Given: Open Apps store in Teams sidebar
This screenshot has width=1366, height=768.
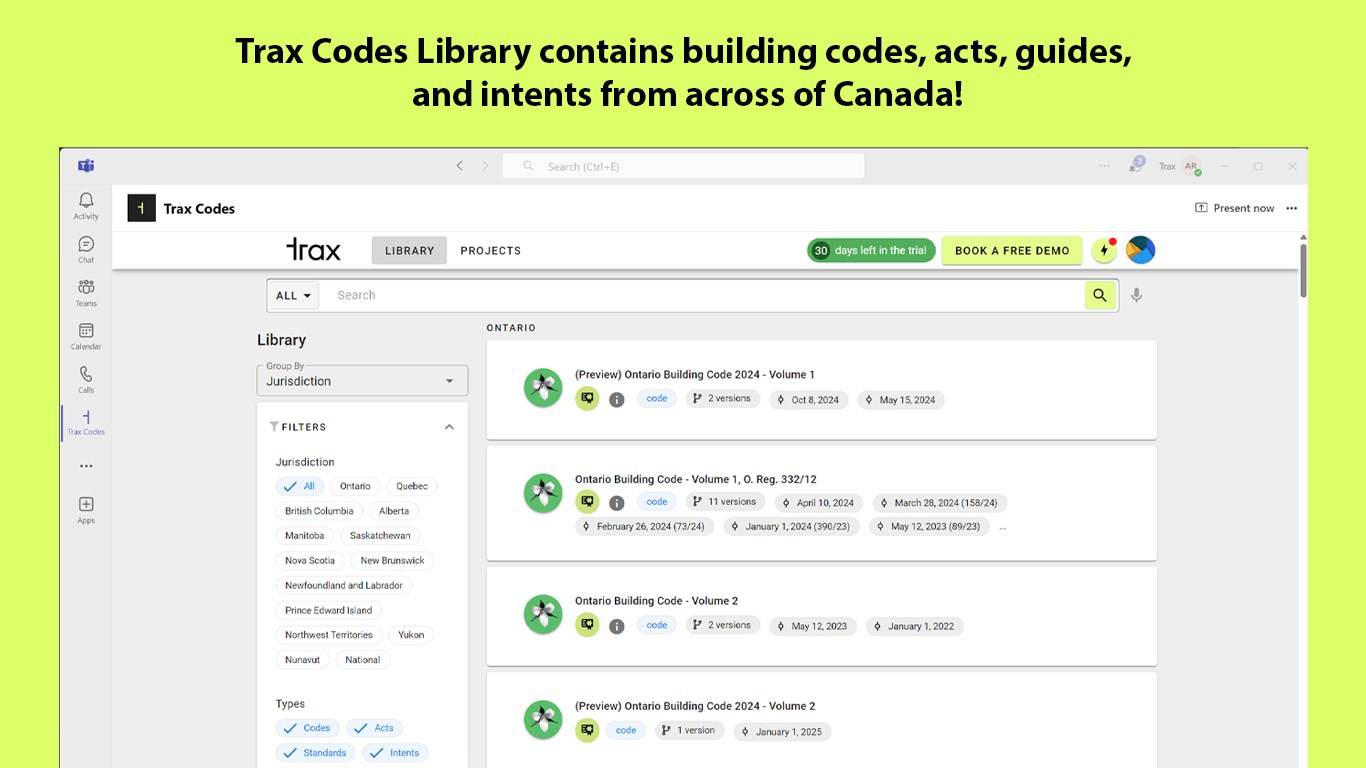Looking at the screenshot, I should (x=86, y=510).
